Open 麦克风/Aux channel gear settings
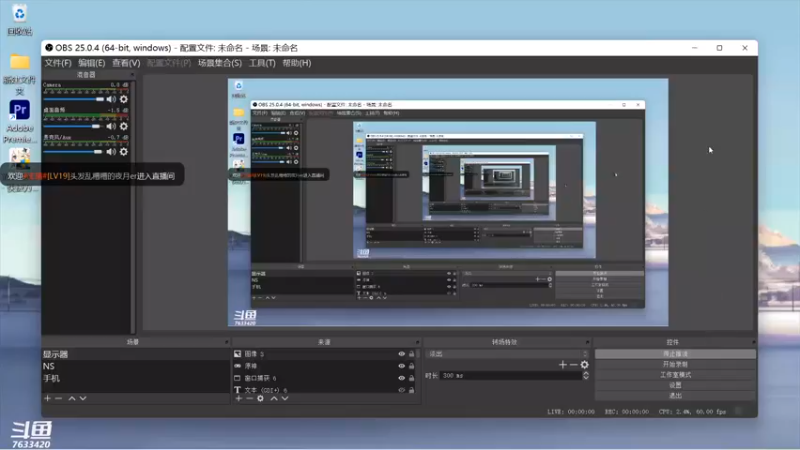Screen dimensions: 800x450 point(123,152)
